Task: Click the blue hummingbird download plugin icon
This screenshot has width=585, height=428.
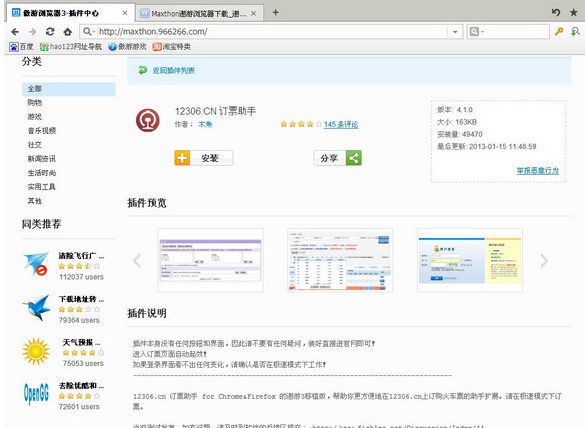Action: point(36,307)
